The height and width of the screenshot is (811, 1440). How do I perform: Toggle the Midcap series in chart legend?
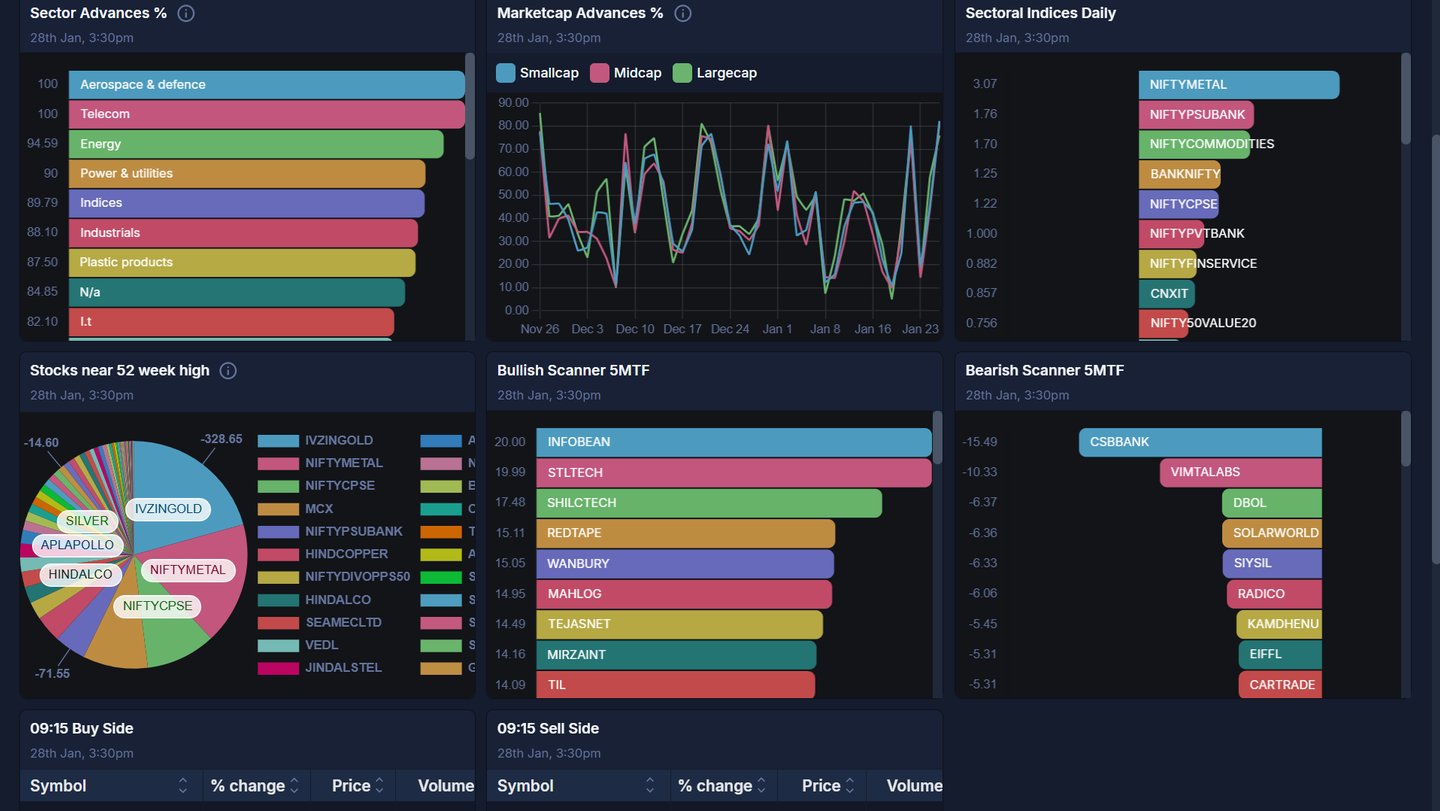pos(626,73)
